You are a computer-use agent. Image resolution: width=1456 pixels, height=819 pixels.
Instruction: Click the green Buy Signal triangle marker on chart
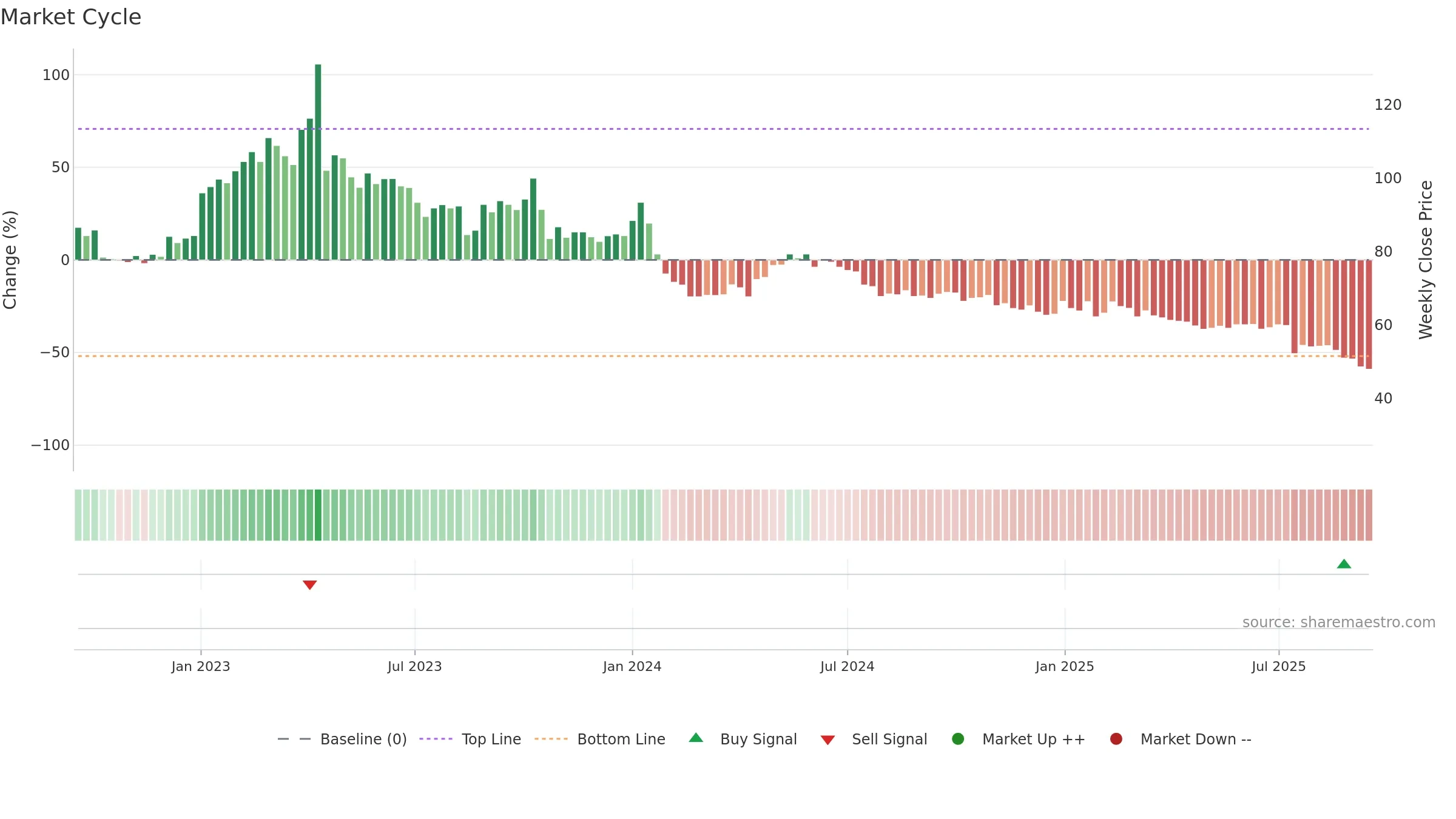(x=1344, y=564)
